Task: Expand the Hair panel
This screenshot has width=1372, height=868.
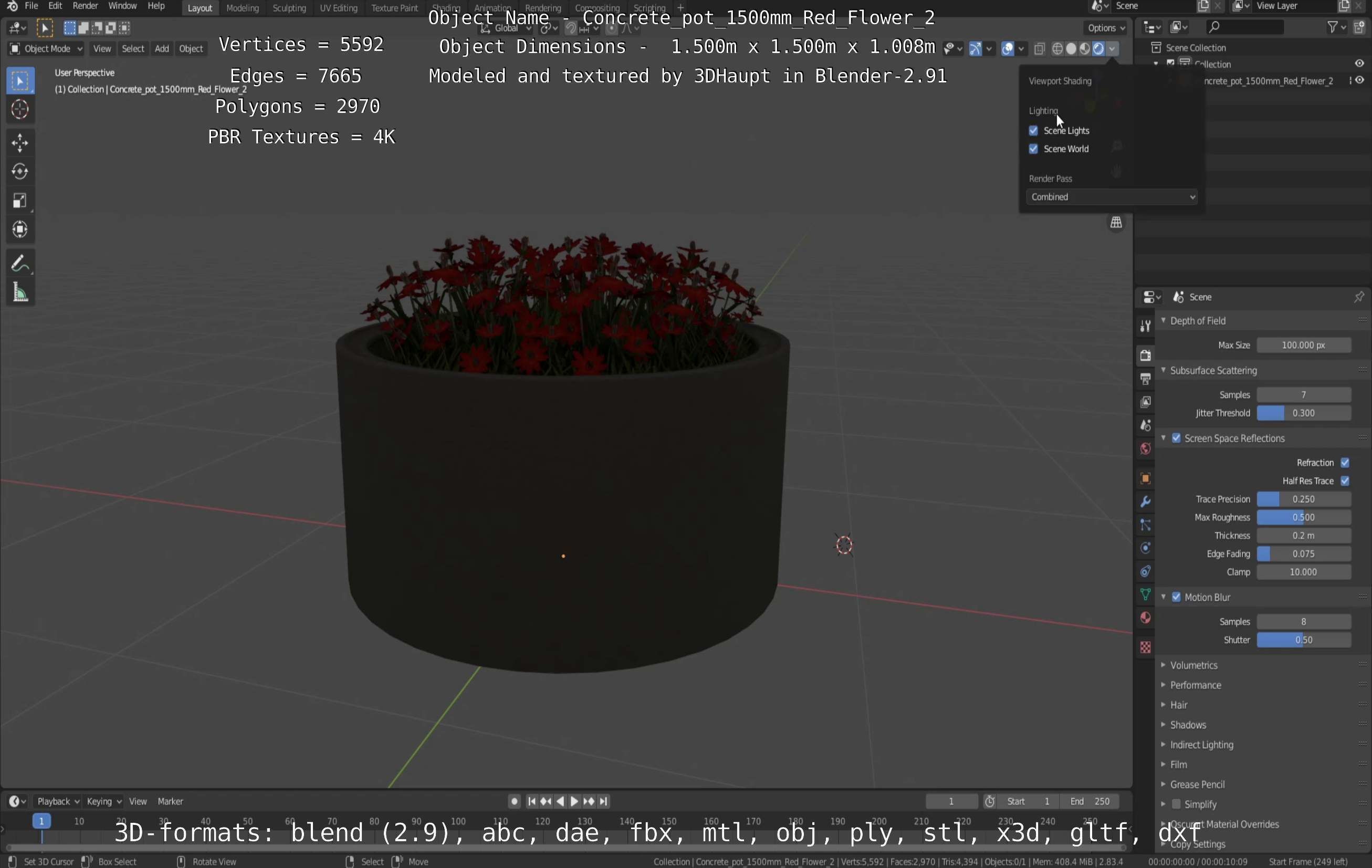Action: (x=1178, y=705)
